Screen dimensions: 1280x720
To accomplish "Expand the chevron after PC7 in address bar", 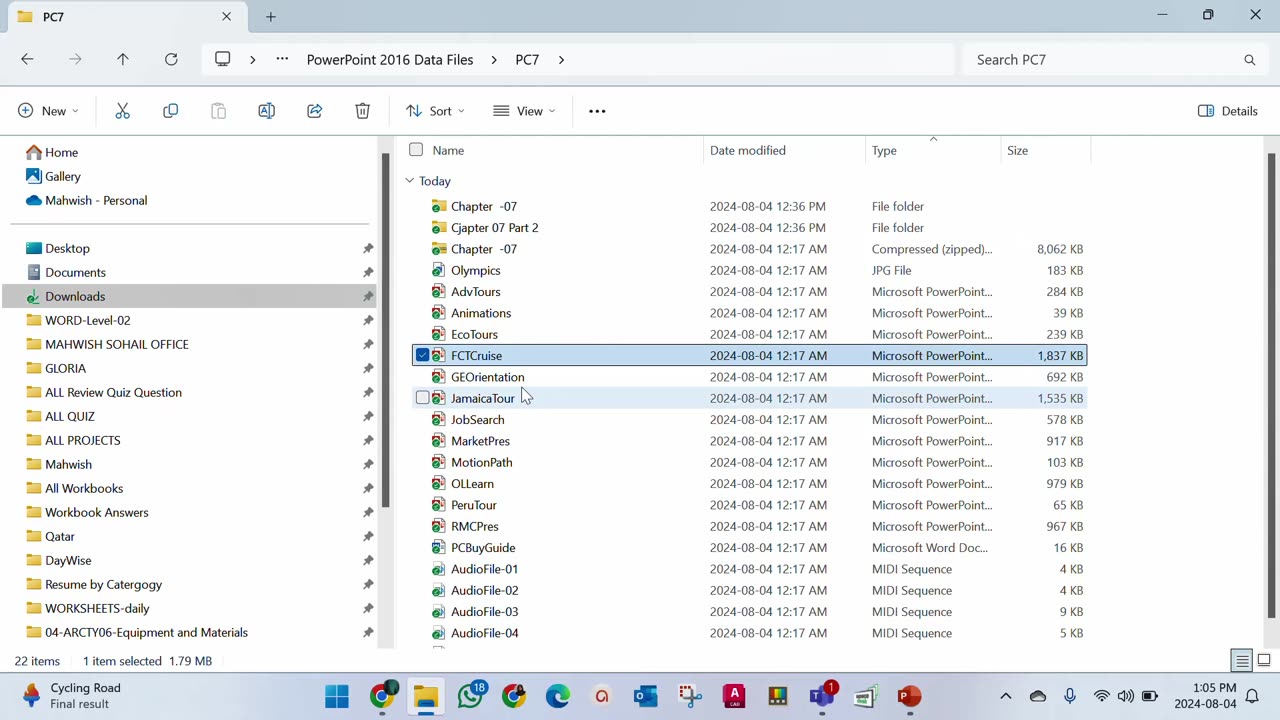I will 561,60.
